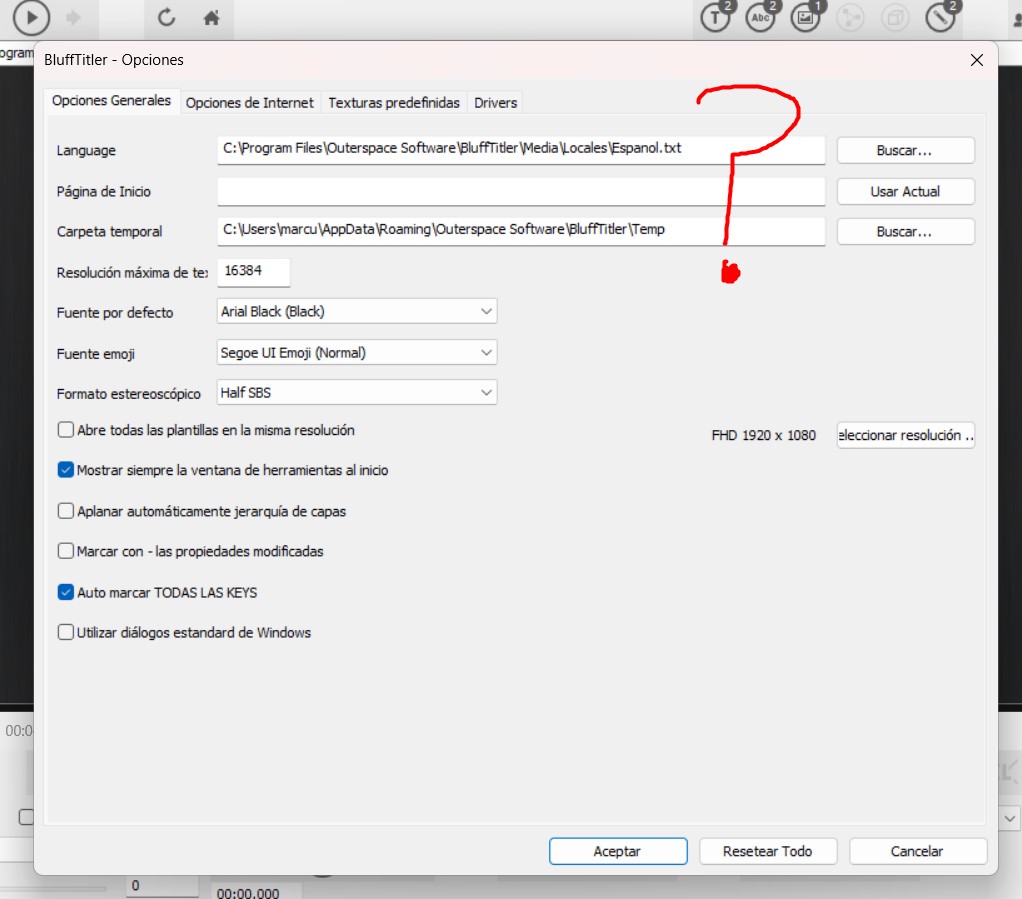
Task: Click the Usar Actual button
Action: coord(905,192)
